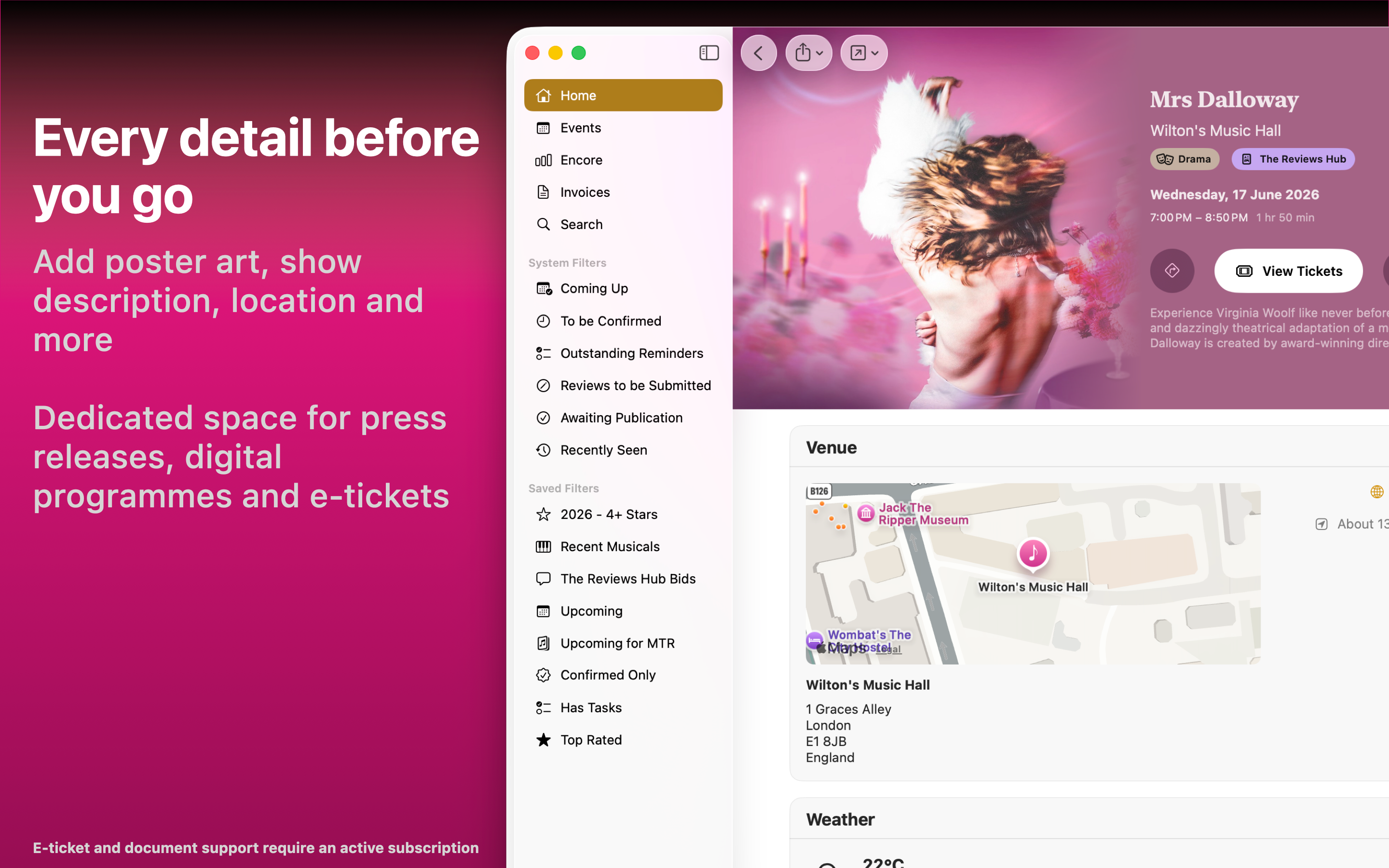The width and height of the screenshot is (1389, 868).
Task: Click the Home house icon
Action: pos(543,95)
